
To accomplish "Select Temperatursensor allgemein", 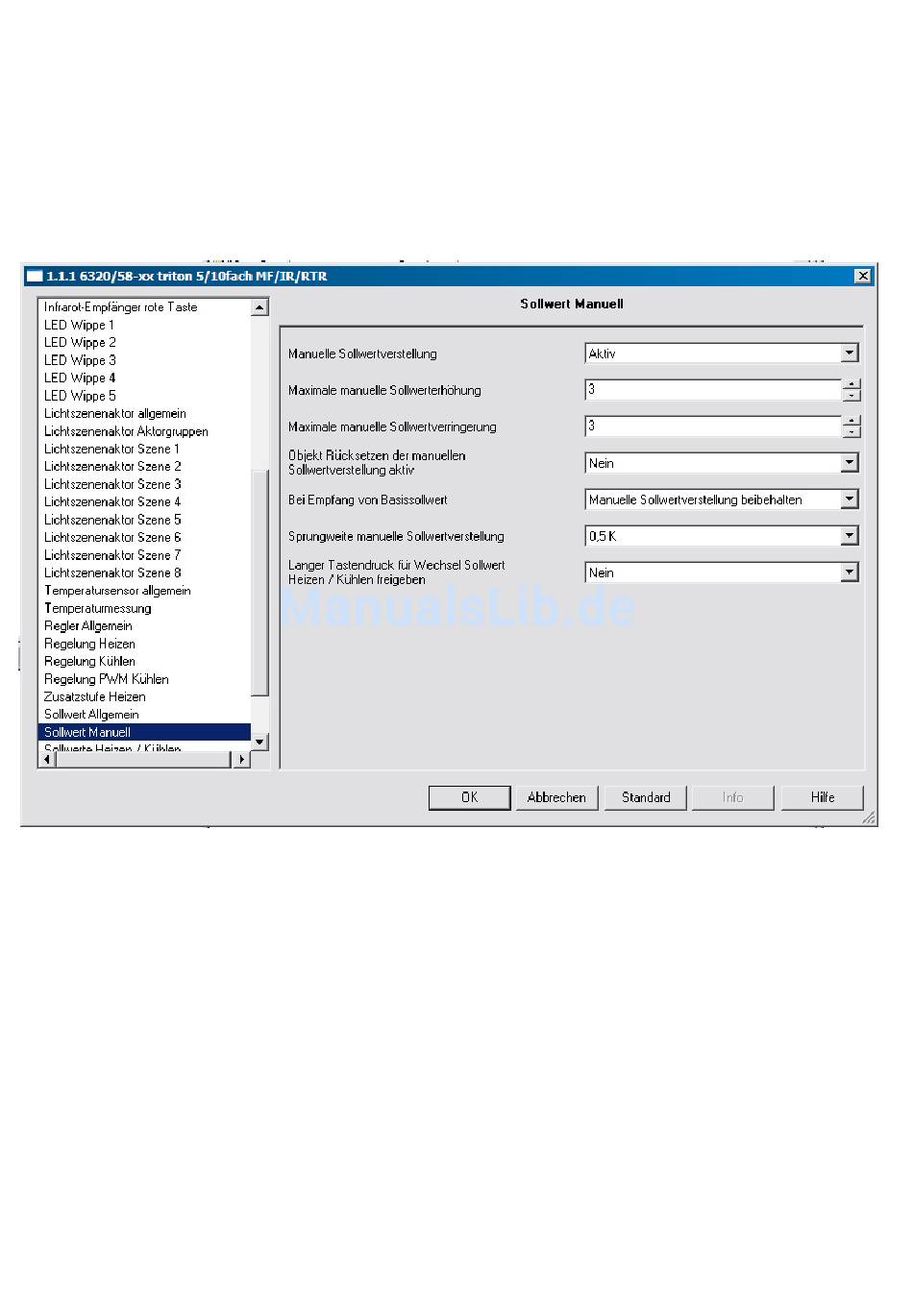I will [117, 591].
